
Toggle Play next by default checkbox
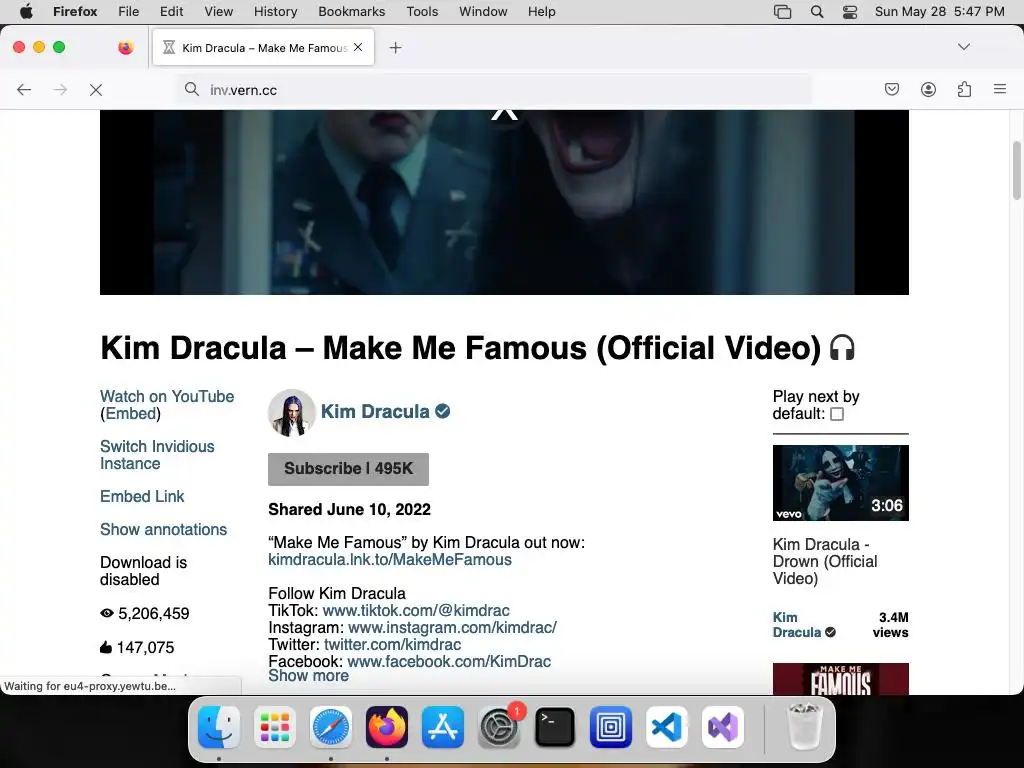point(837,414)
